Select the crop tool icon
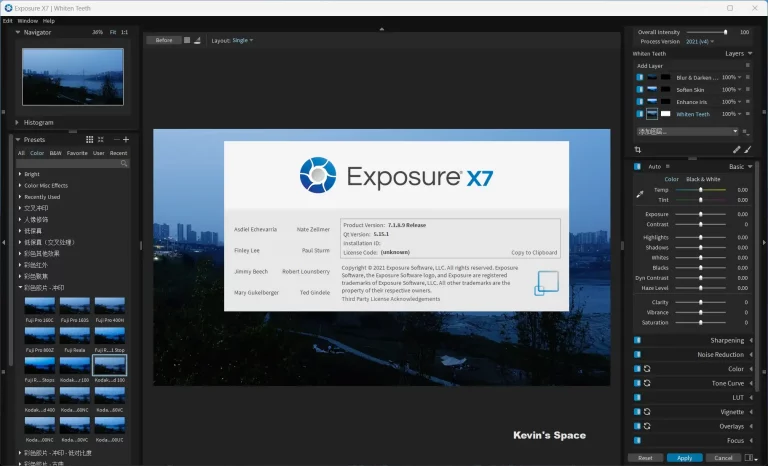 (638, 149)
